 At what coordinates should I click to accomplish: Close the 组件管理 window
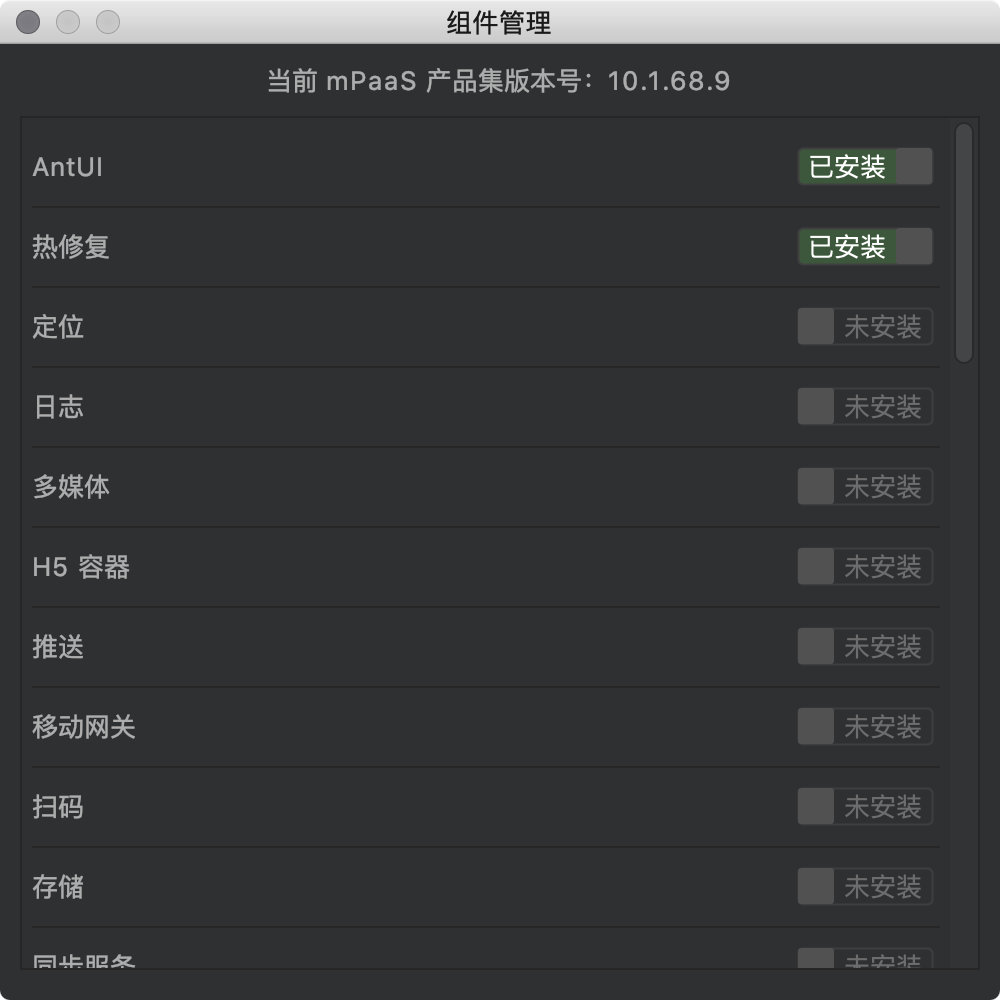pos(28,22)
